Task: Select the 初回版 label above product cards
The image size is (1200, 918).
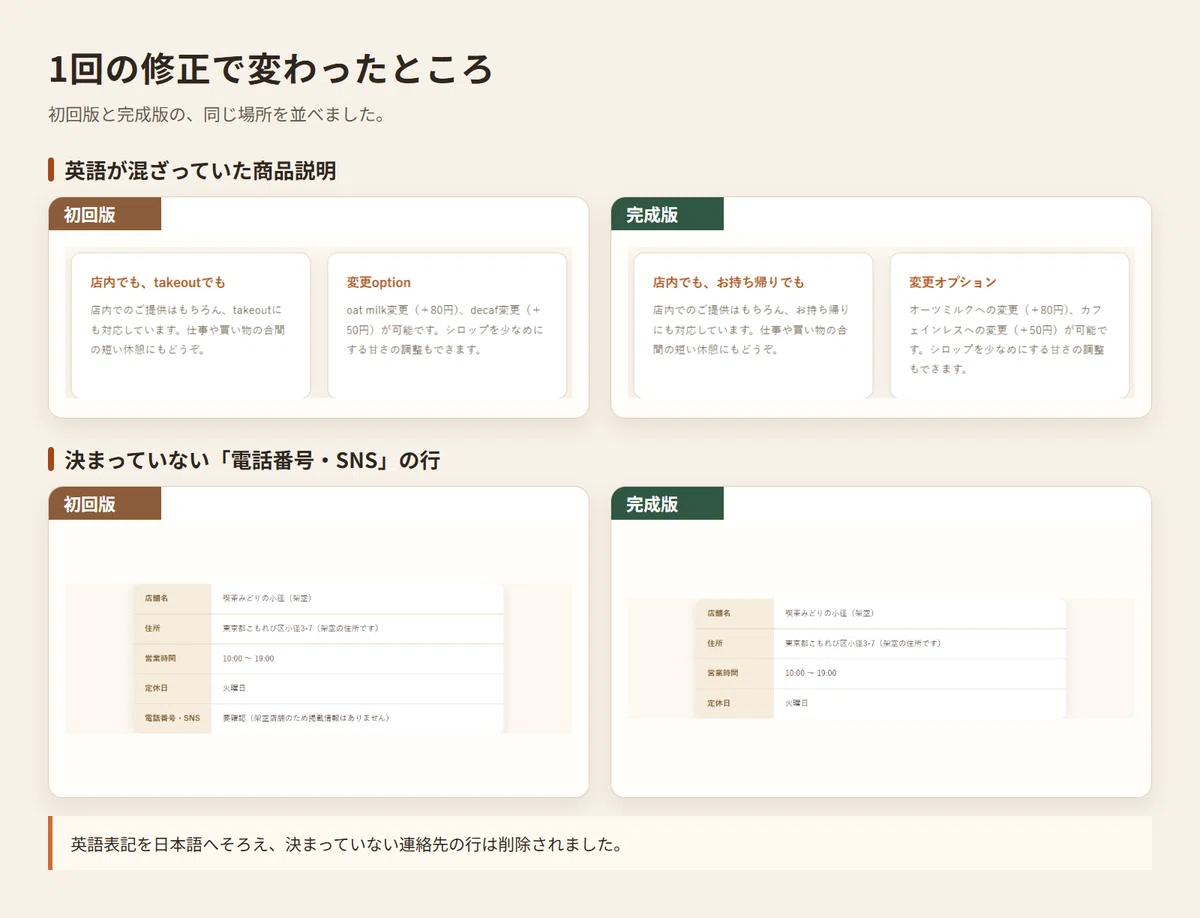Action: pos(105,214)
